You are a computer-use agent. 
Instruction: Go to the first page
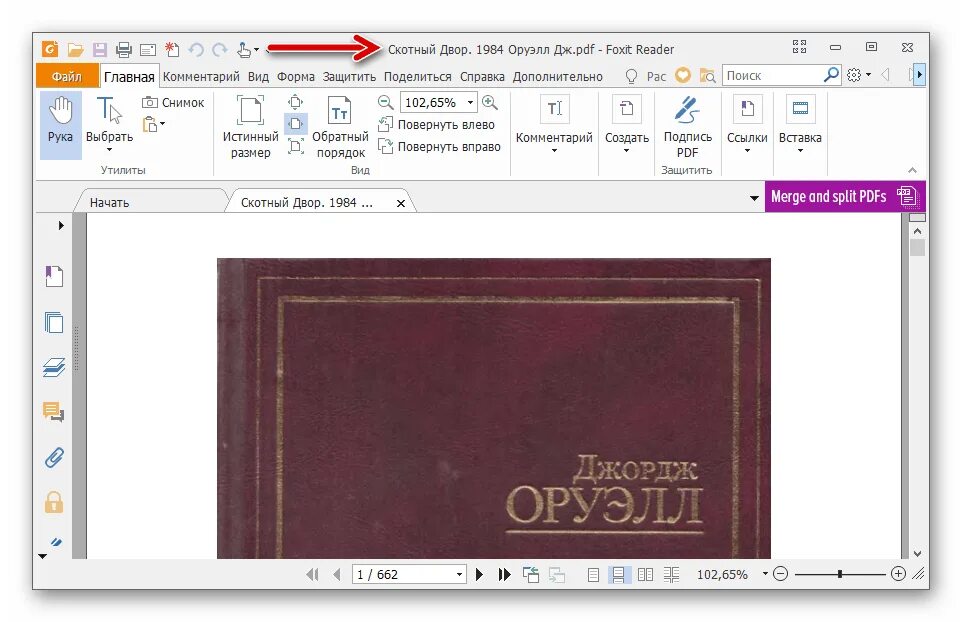tap(312, 574)
